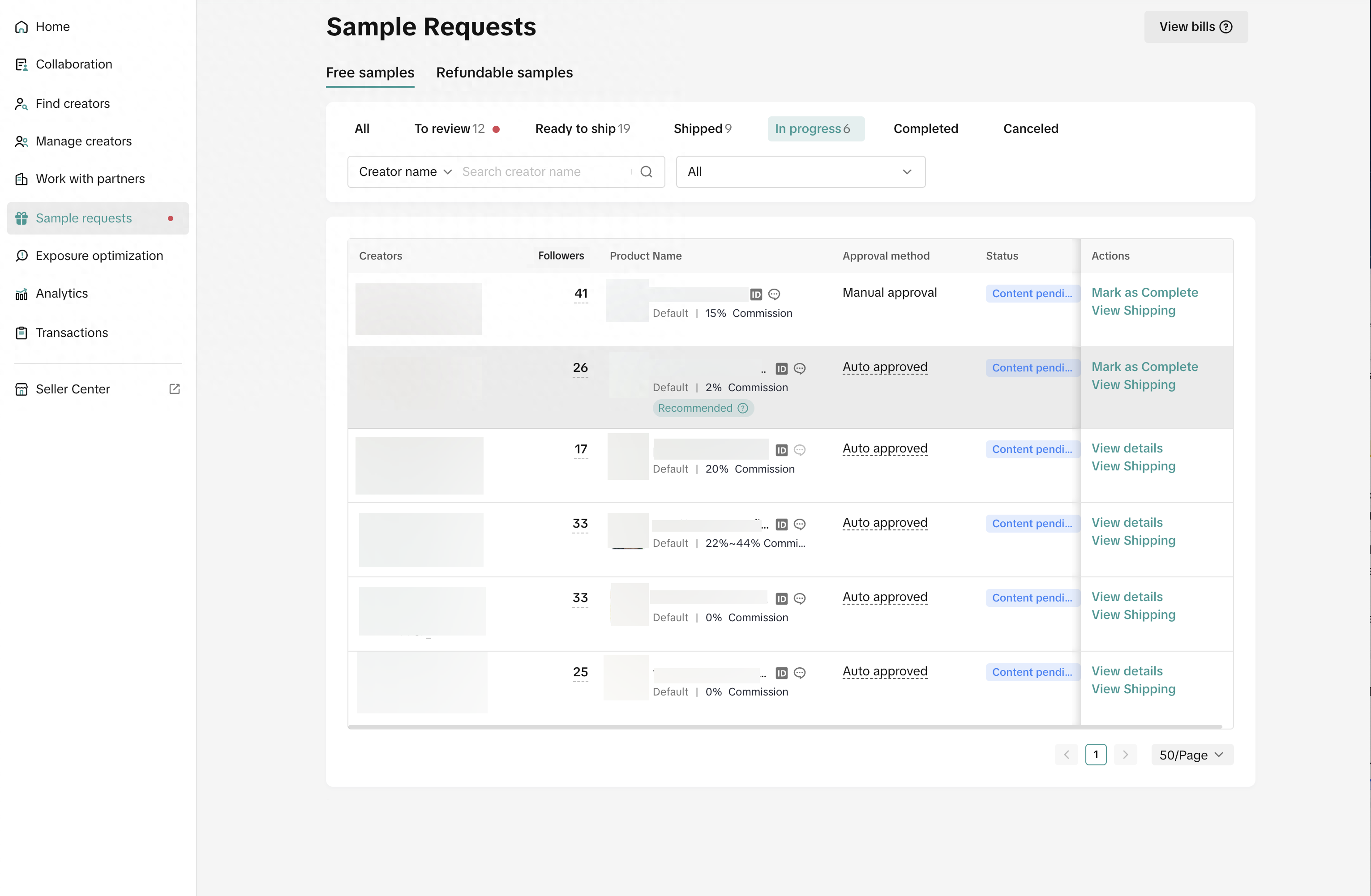Open chat icon in 15% Commission row
1371x896 pixels.
(774, 294)
